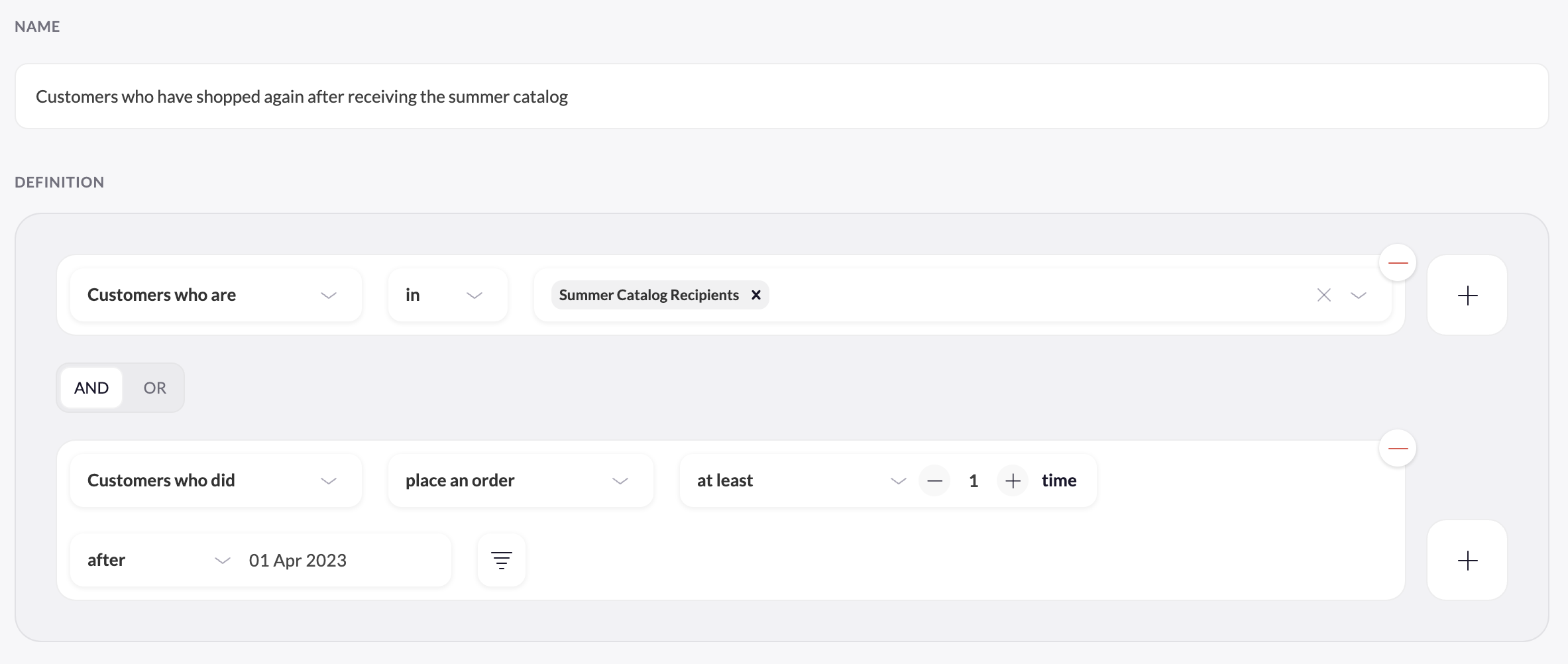Screen dimensions: 1568x664
Task: Edit the 01 Apr 2023 date field
Action: coord(298,561)
